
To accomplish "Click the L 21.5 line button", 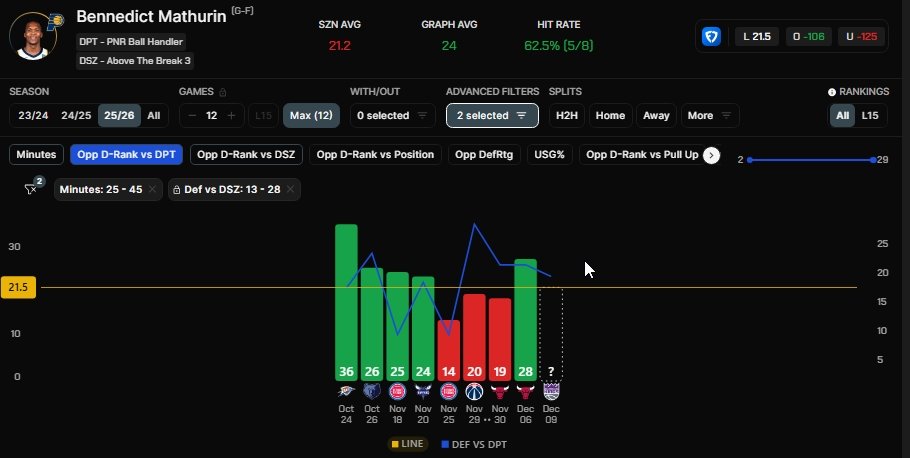I will (757, 37).
